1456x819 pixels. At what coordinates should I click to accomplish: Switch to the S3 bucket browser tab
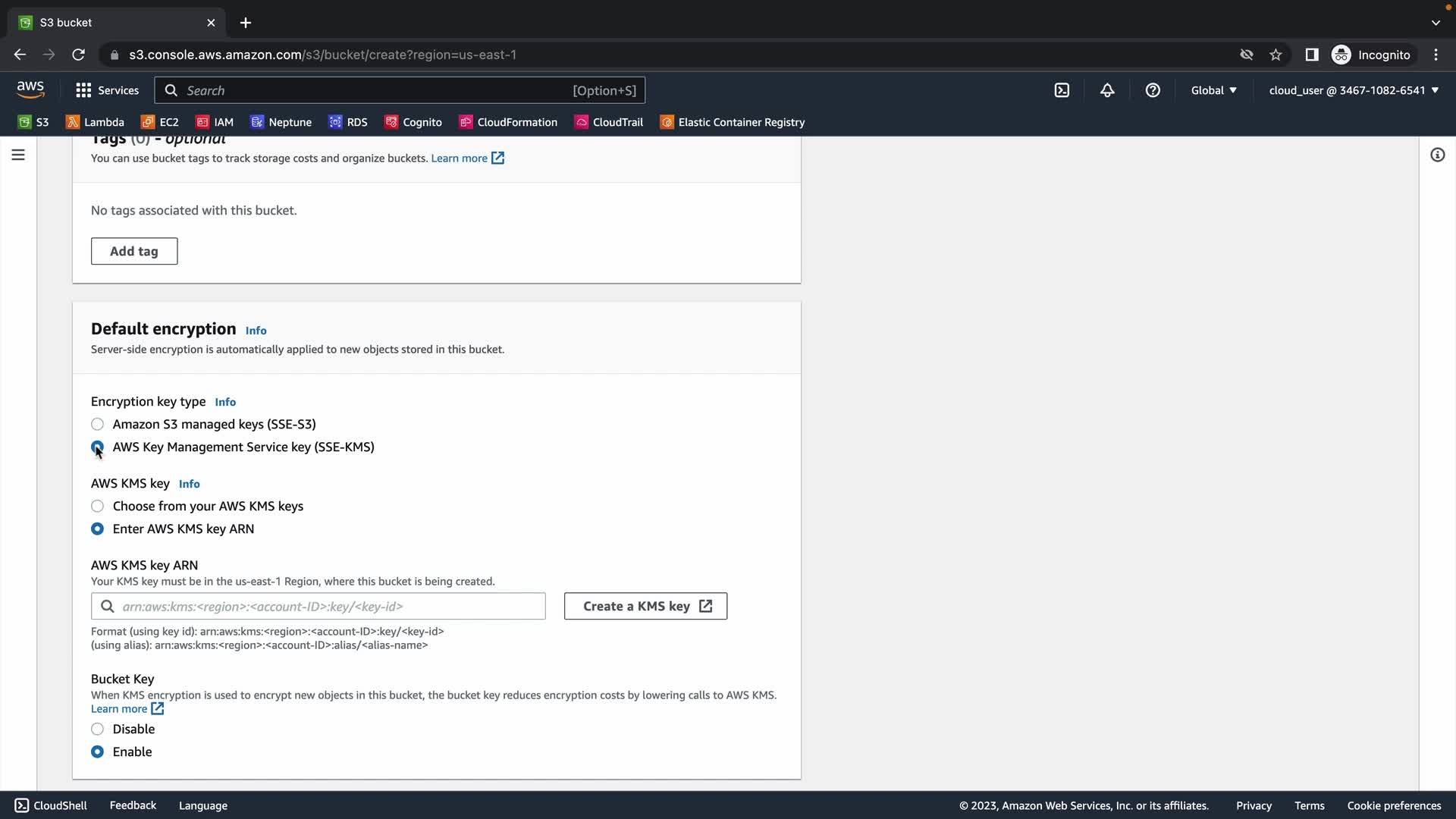[x=114, y=23]
